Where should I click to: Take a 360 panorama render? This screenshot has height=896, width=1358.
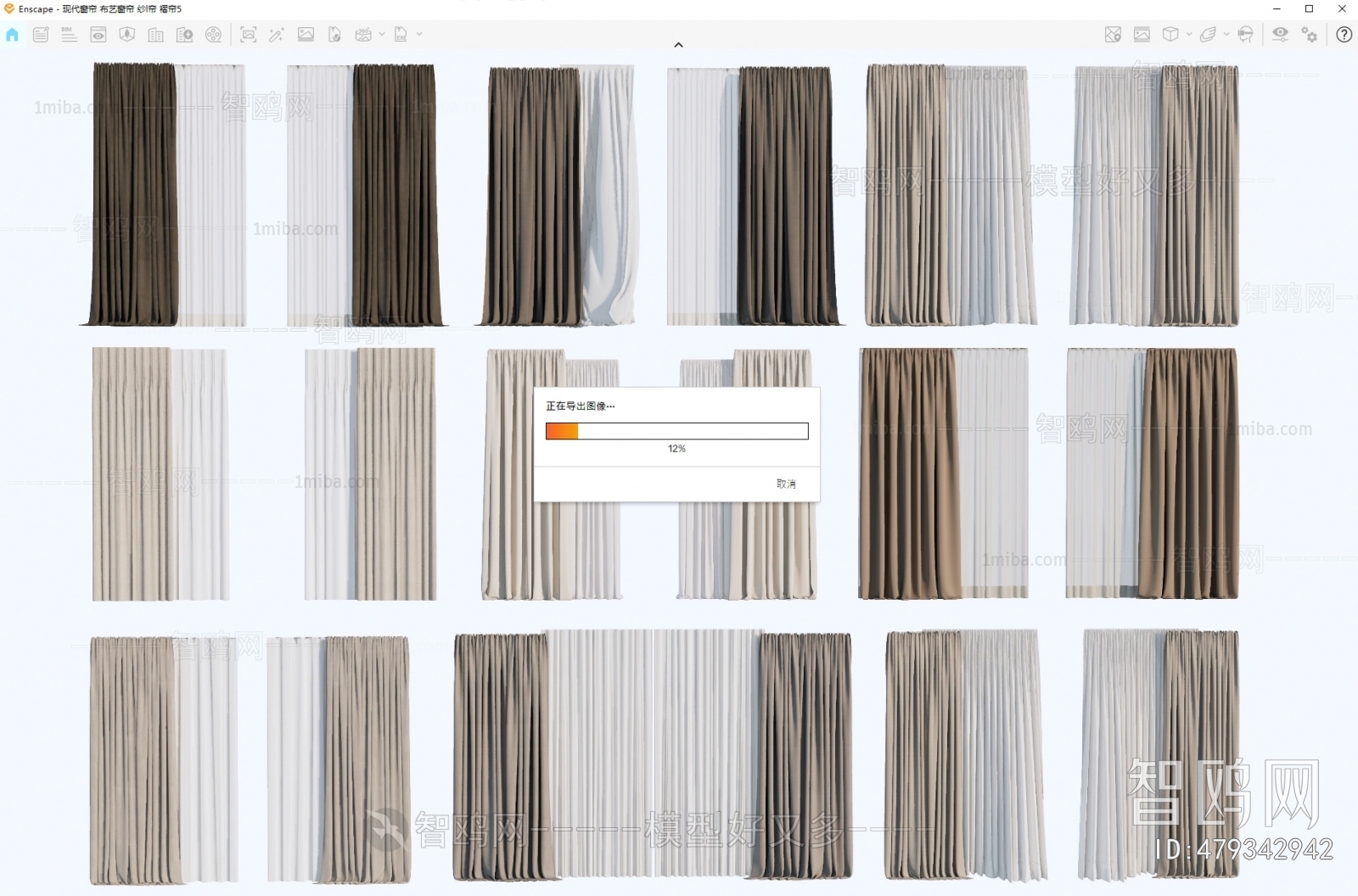point(363,36)
